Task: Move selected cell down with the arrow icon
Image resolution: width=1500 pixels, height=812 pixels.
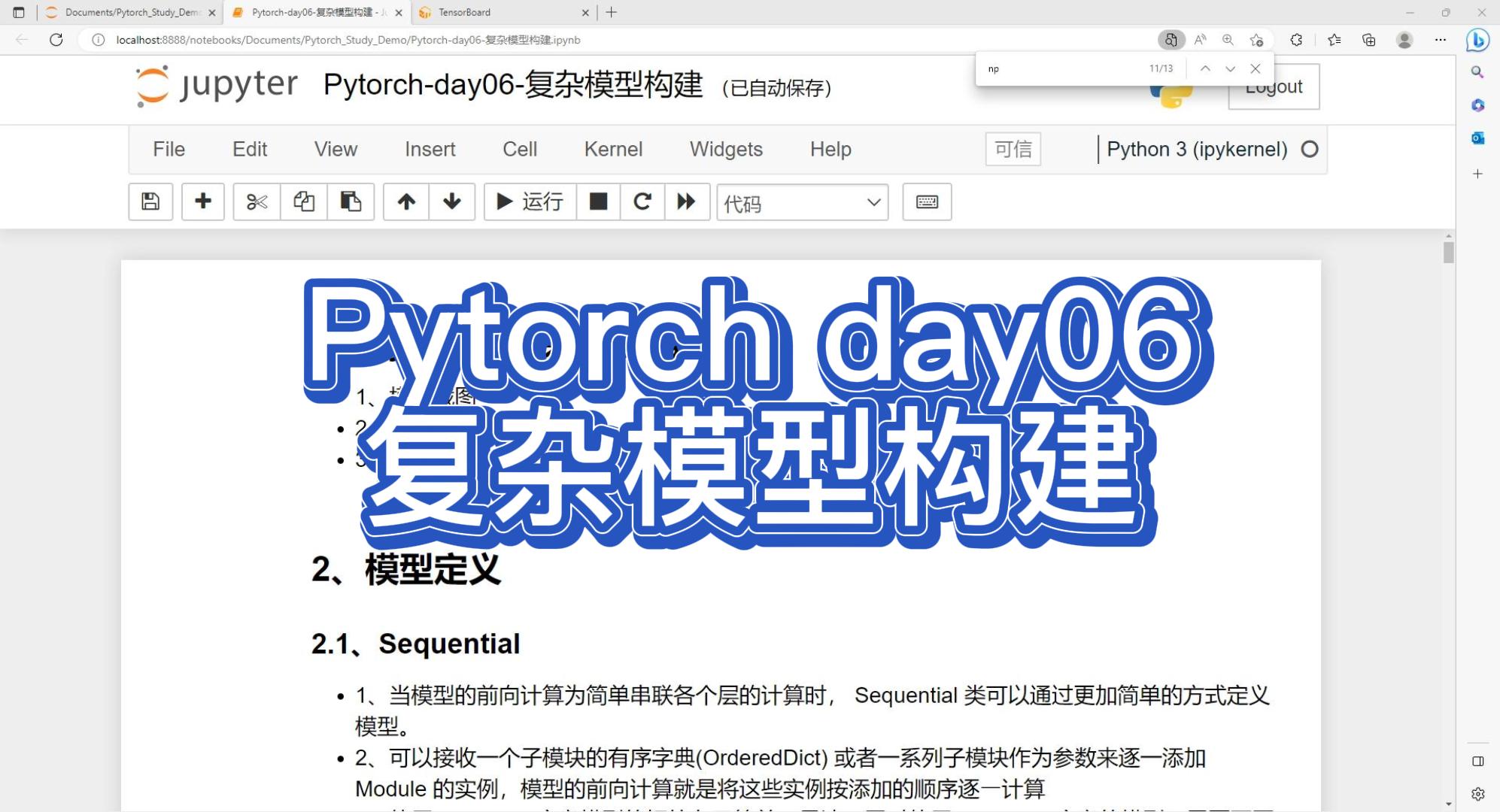Action: point(452,201)
